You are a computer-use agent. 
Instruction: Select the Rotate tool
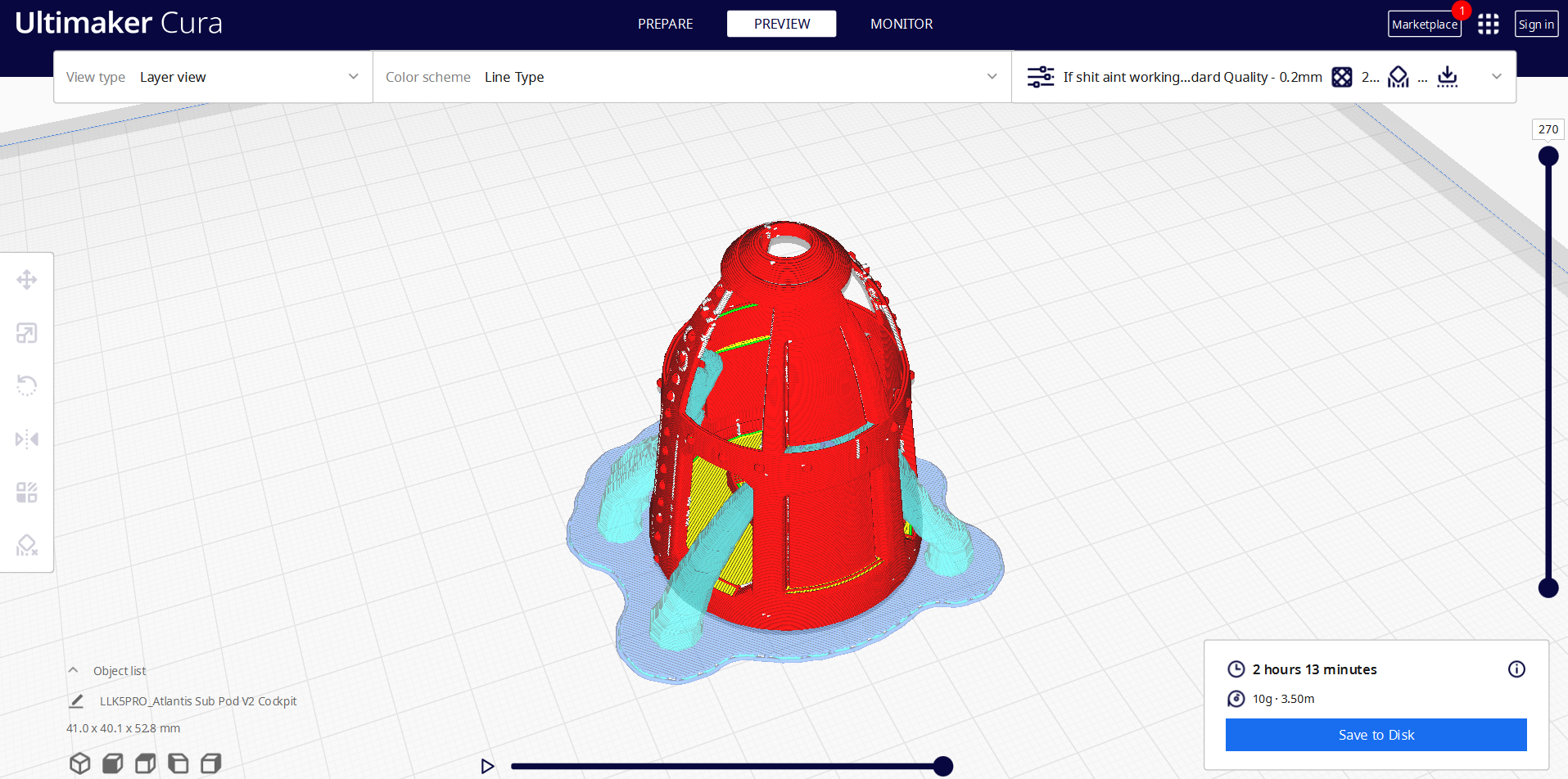pyautogui.click(x=27, y=385)
